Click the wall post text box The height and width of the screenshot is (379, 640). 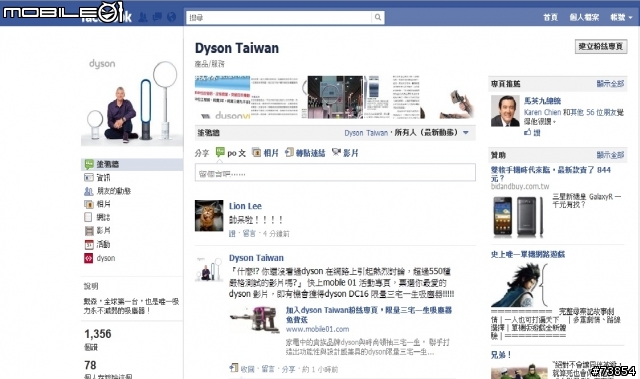335,173
